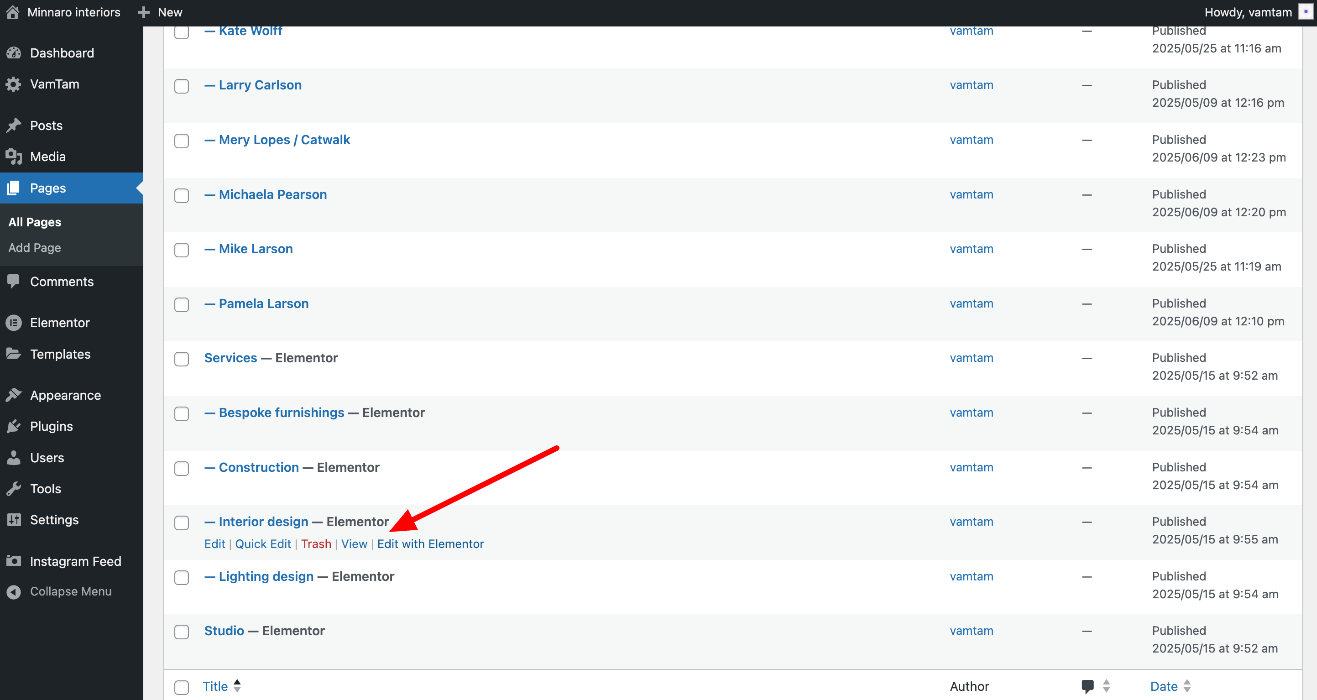The width and height of the screenshot is (1317, 700).
Task: Click the plus icon next to New
Action: 143,12
